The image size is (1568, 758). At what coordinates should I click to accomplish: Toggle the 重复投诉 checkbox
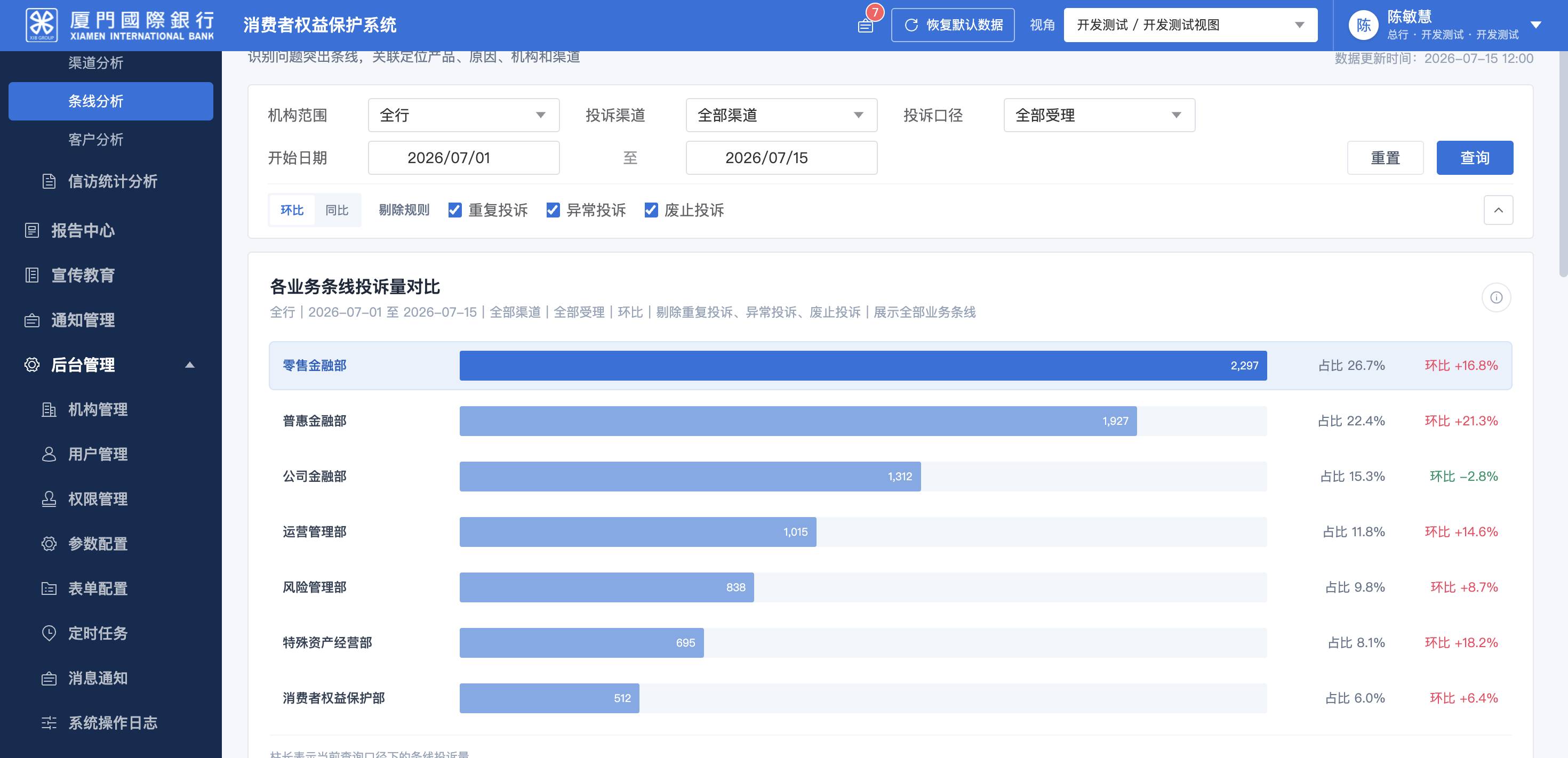tap(455, 210)
